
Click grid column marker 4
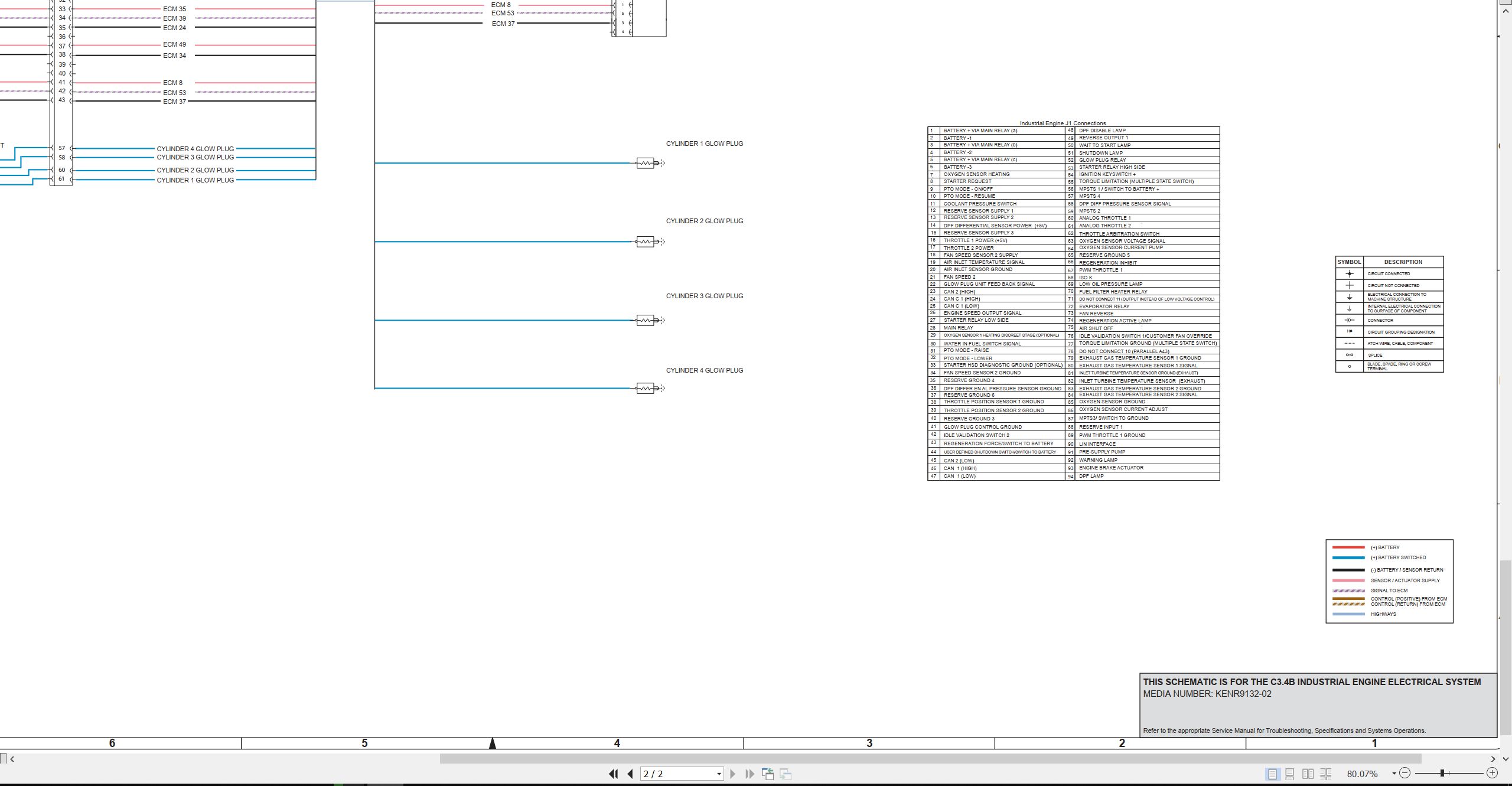coord(617,743)
